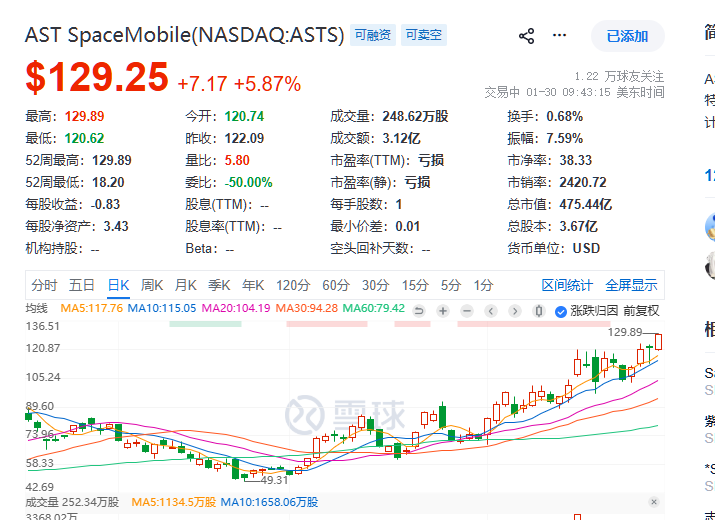Click the 已添加 watchlist button

point(627,36)
